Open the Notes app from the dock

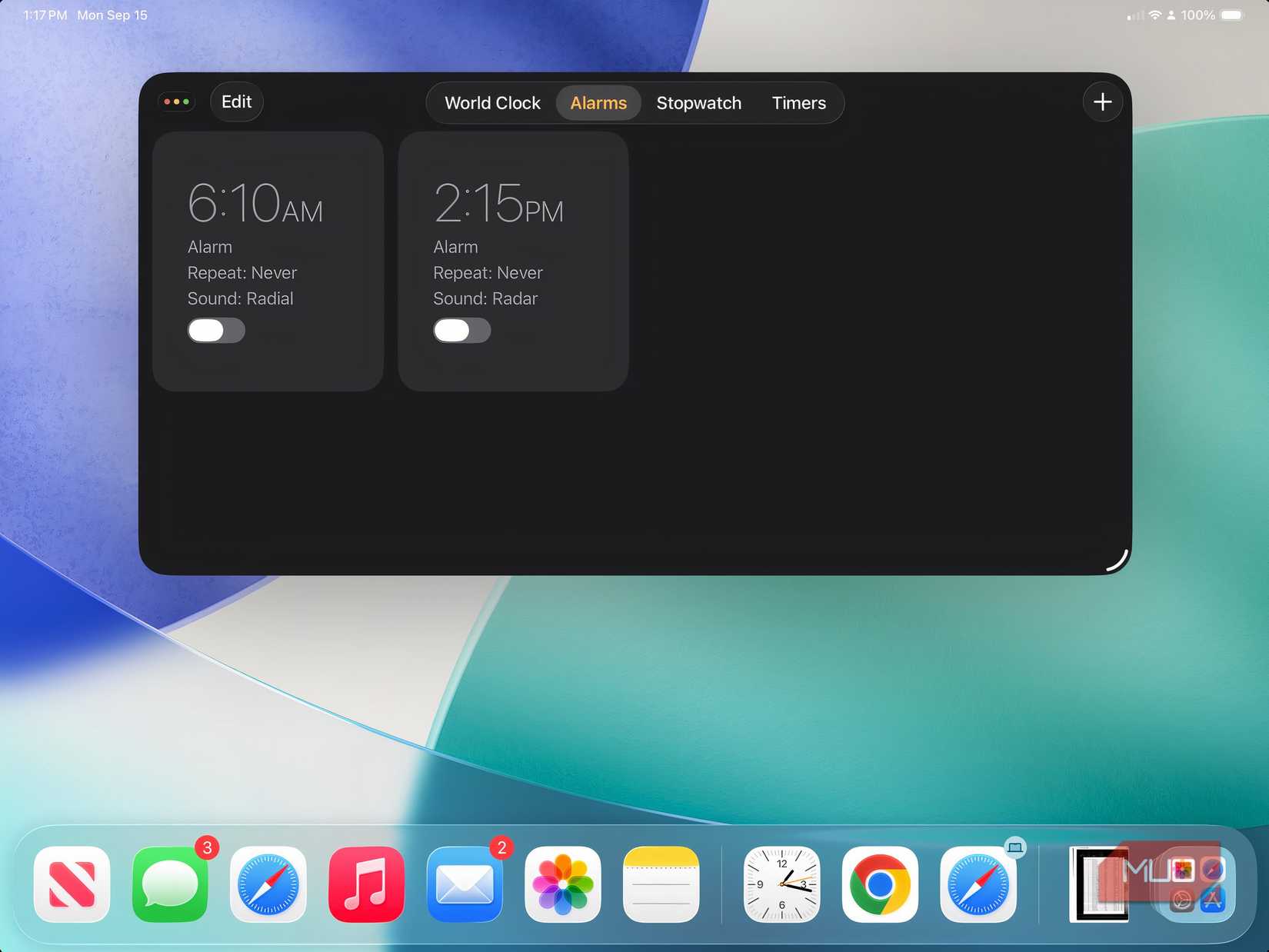(661, 885)
